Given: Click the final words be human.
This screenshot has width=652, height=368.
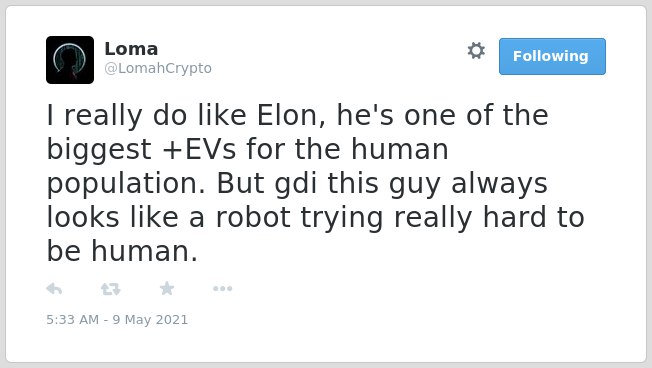Looking at the screenshot, I should tap(122, 251).
